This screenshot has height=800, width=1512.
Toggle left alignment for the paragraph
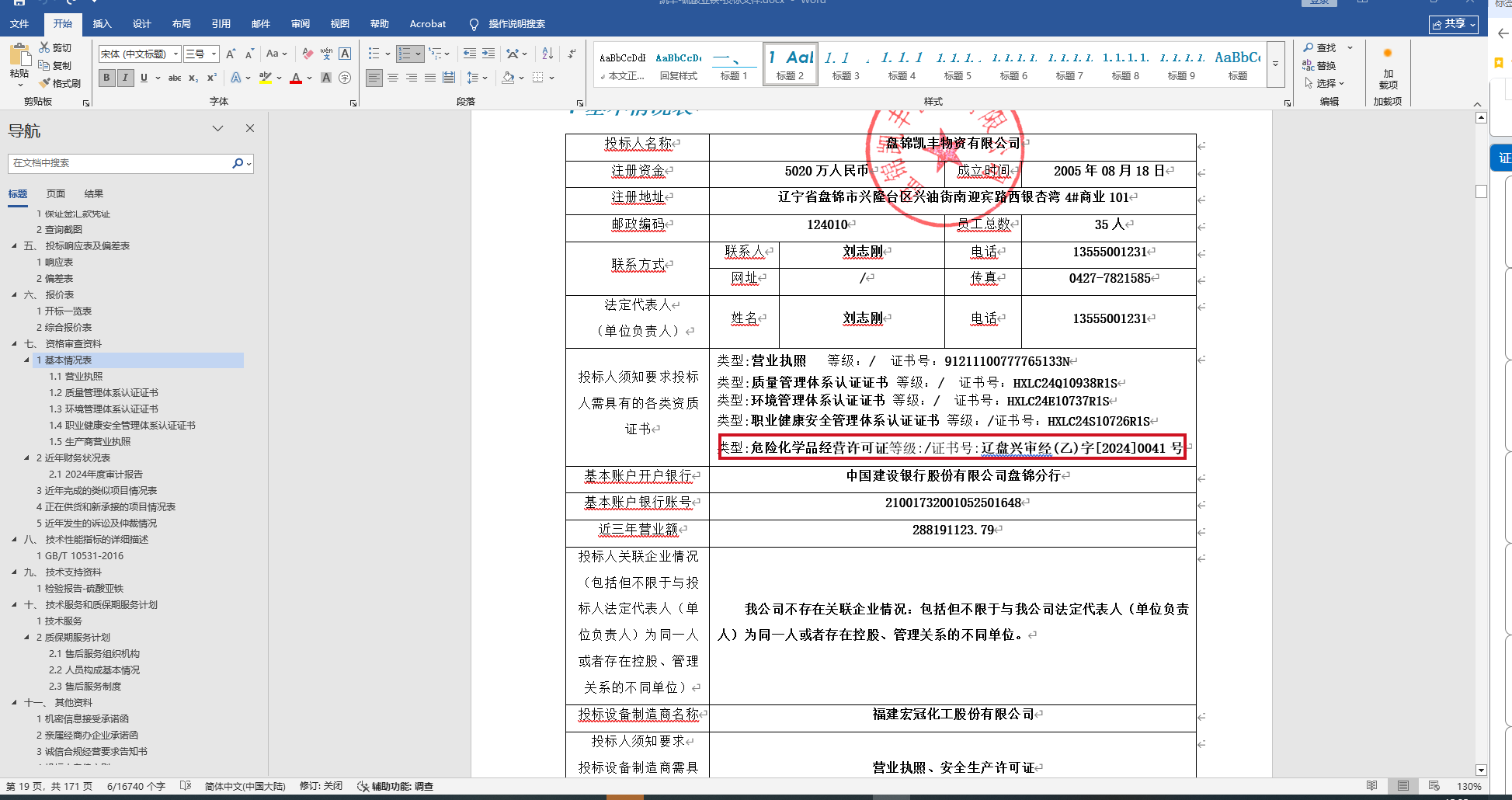(x=374, y=78)
